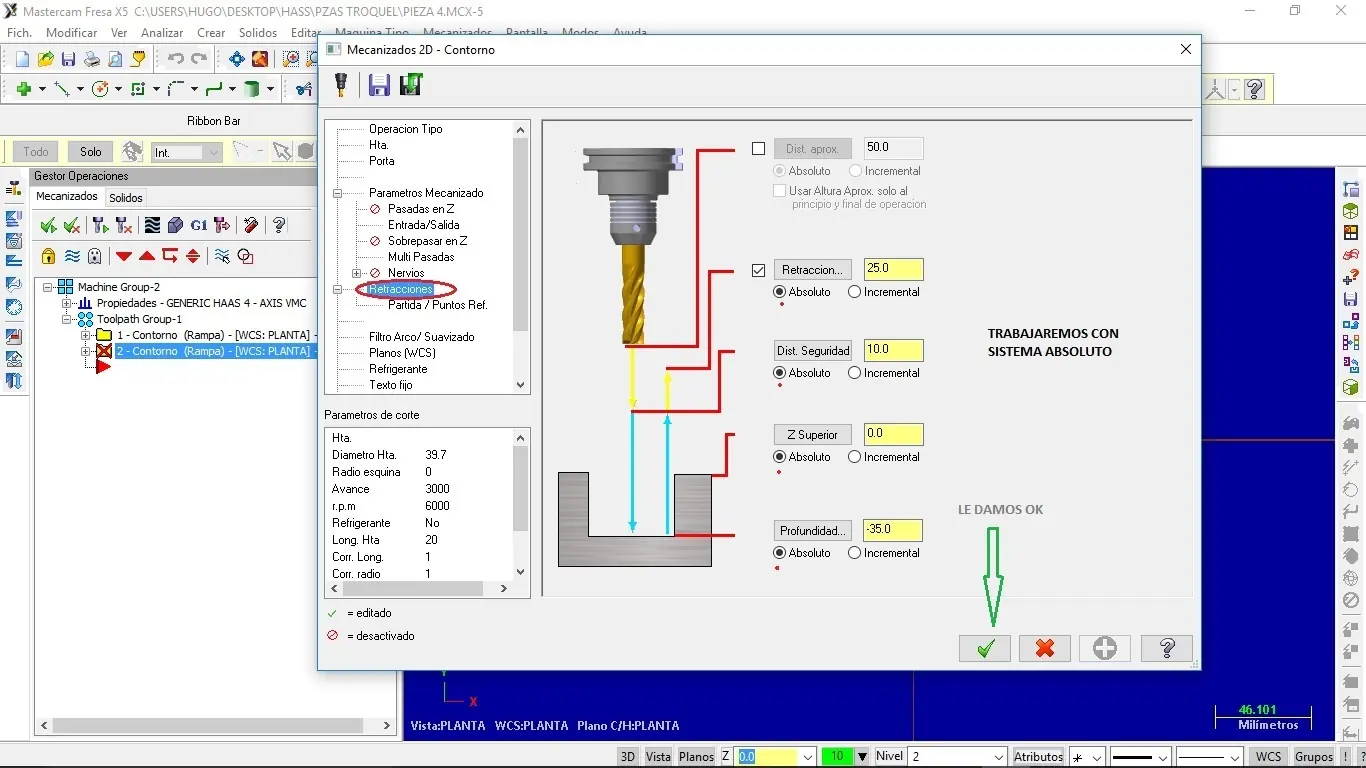The height and width of the screenshot is (768, 1366).
Task: Open the Fich. menu
Action: click(x=19, y=33)
